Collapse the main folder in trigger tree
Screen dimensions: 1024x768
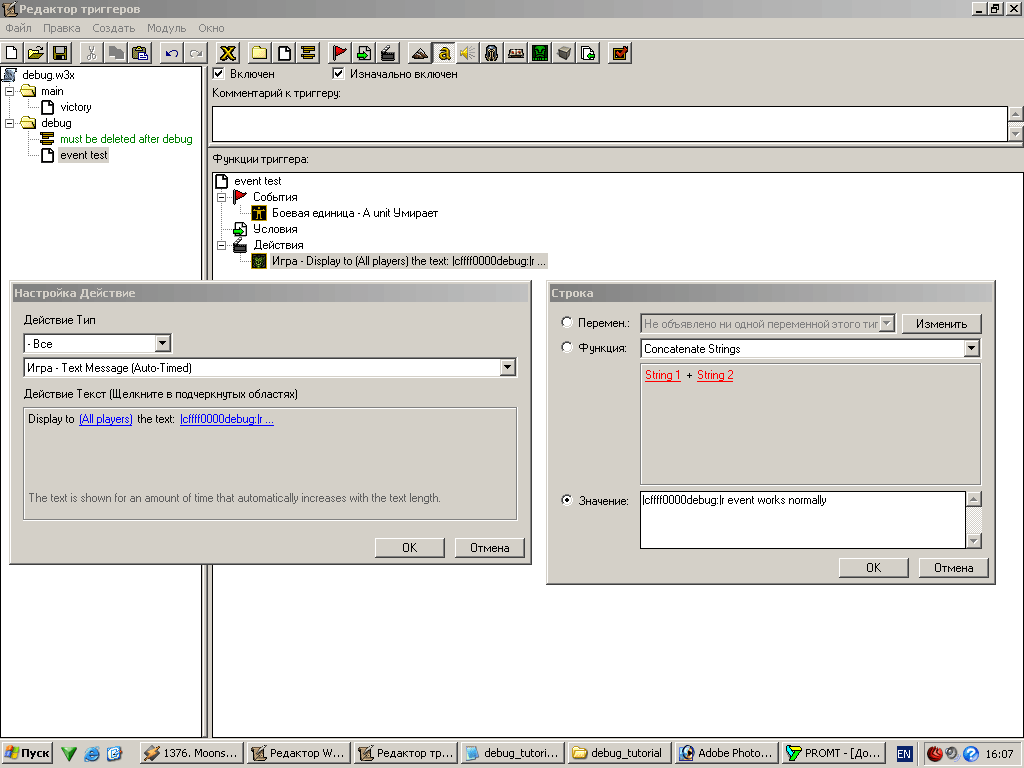(x=10, y=91)
